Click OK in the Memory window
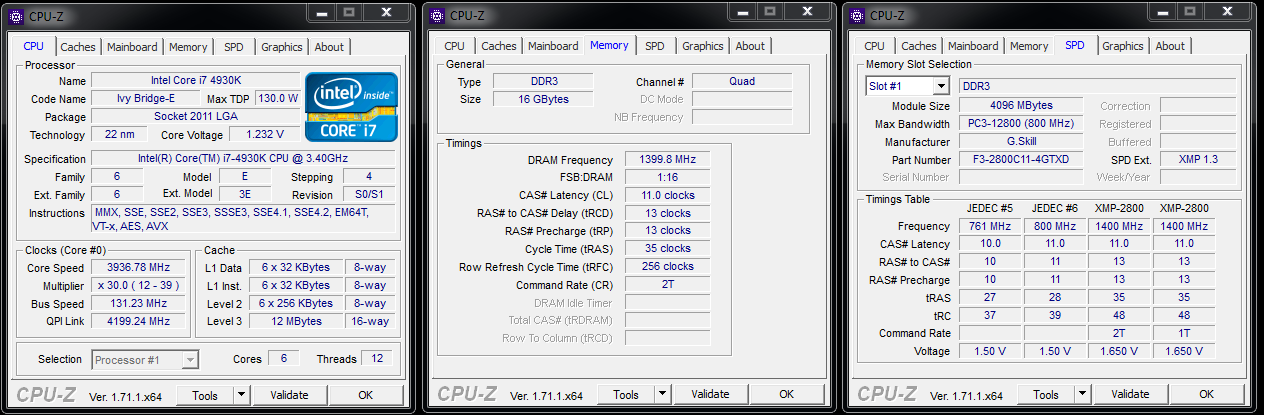1264x415 pixels. coord(786,394)
